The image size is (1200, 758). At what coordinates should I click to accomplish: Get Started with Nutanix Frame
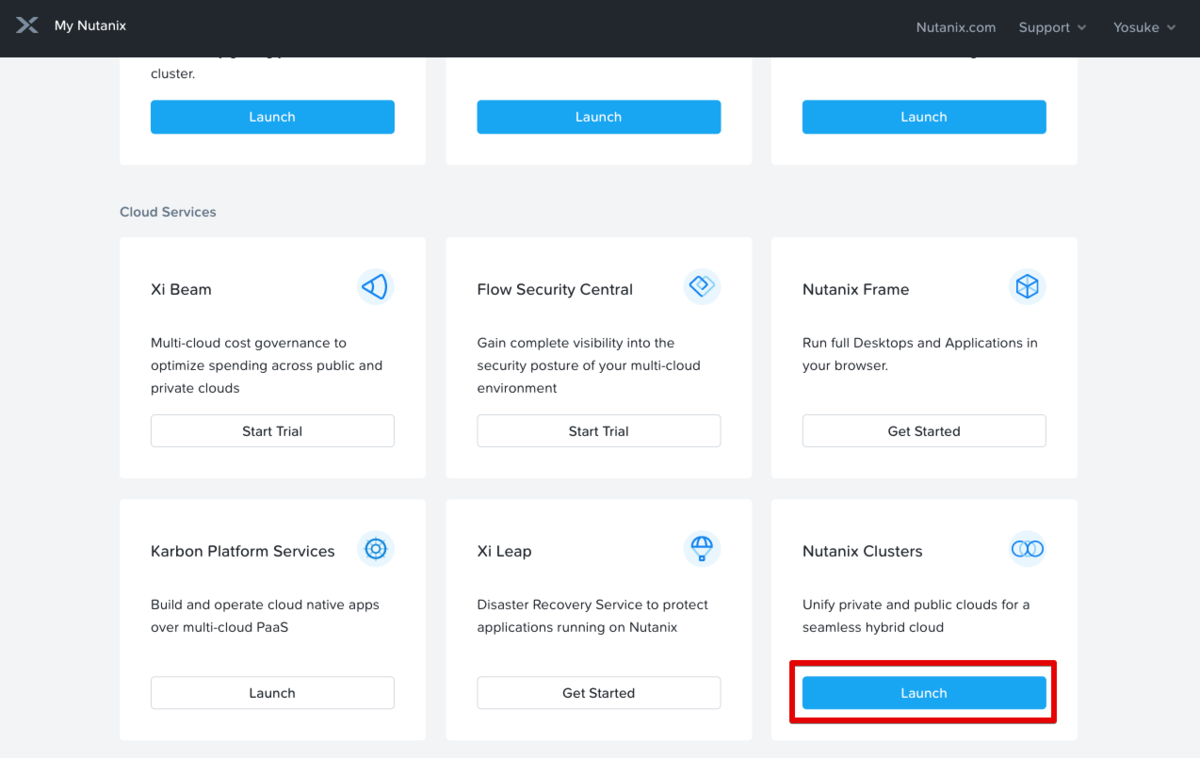(x=924, y=431)
